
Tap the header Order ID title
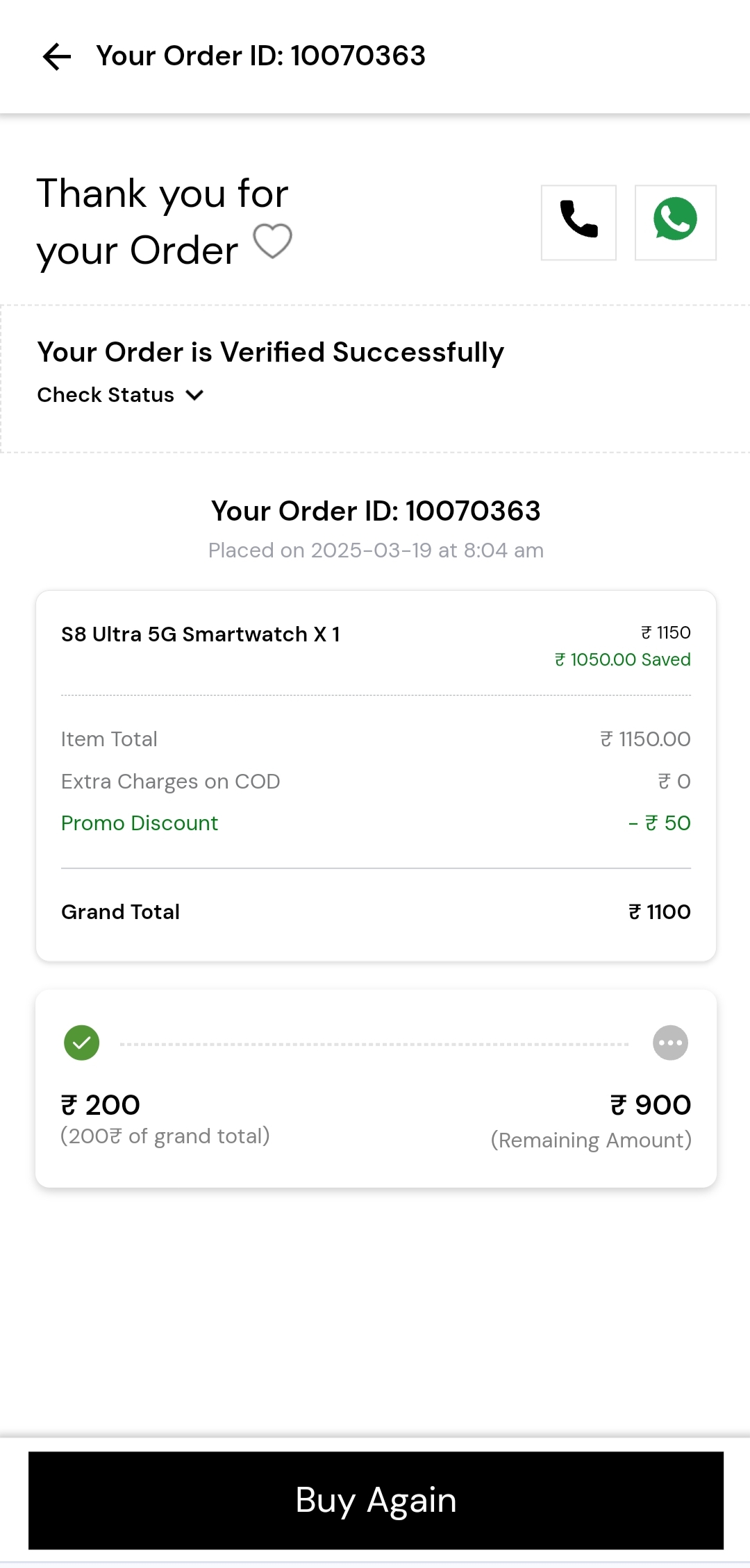click(x=261, y=56)
